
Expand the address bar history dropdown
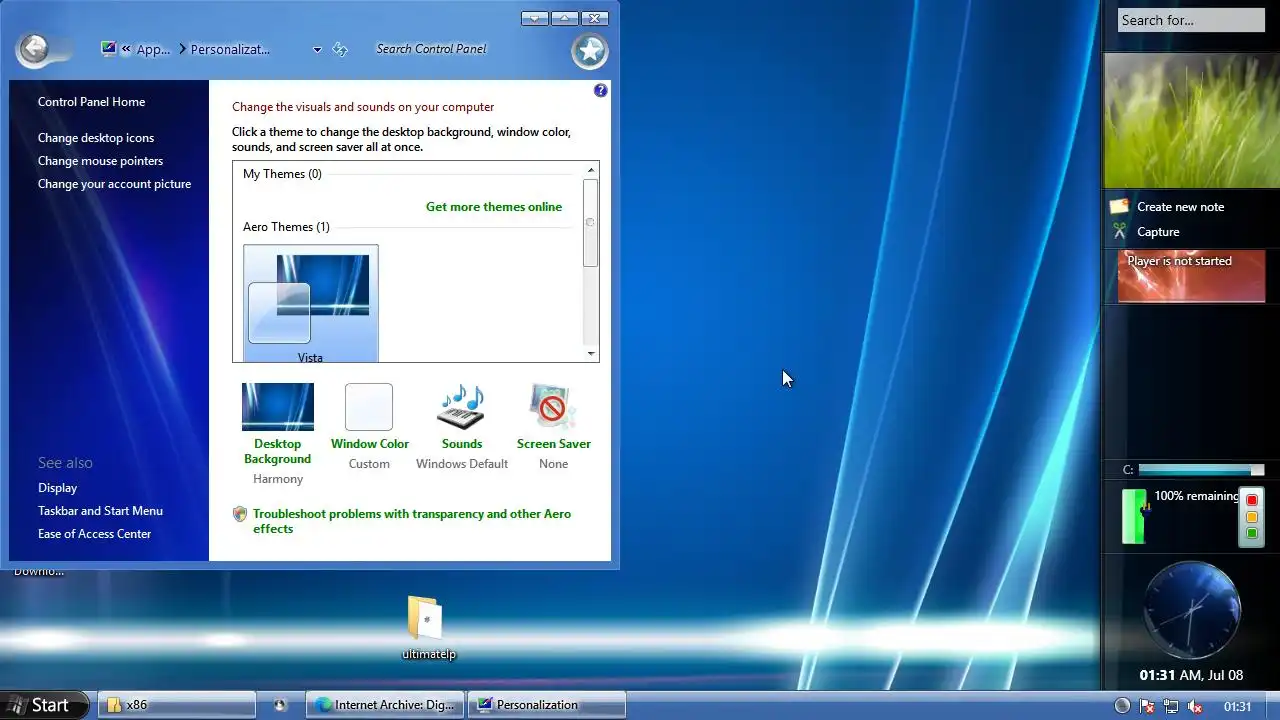coord(317,49)
